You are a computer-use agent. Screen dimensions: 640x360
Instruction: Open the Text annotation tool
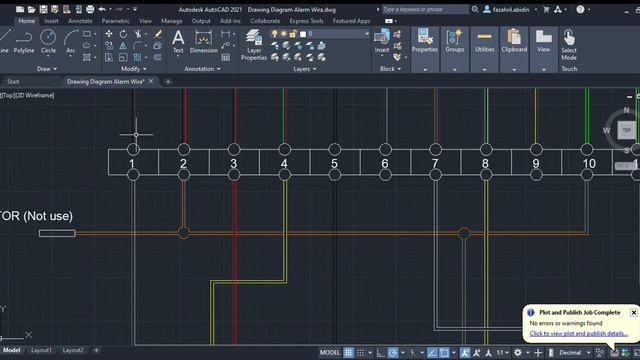click(178, 42)
